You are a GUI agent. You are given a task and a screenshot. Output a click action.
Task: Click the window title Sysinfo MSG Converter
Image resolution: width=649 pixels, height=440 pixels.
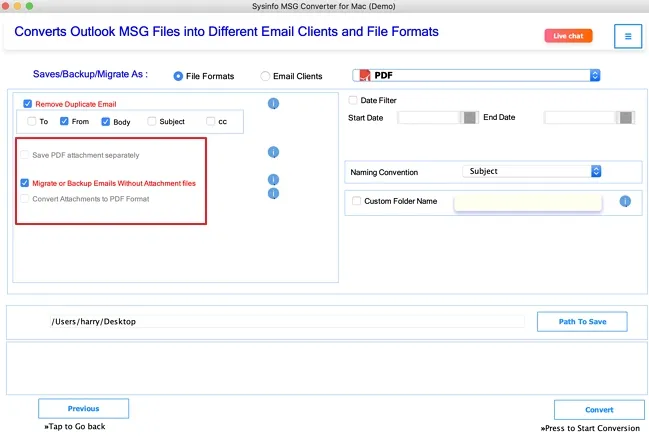click(x=324, y=6)
